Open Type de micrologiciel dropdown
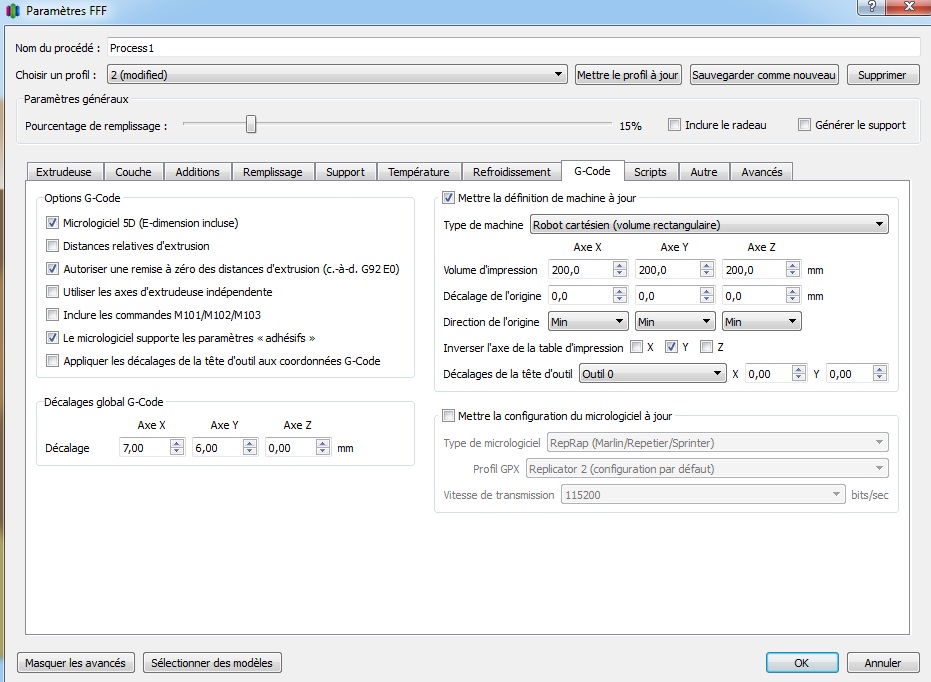This screenshot has width=931, height=682. pyautogui.click(x=717, y=443)
